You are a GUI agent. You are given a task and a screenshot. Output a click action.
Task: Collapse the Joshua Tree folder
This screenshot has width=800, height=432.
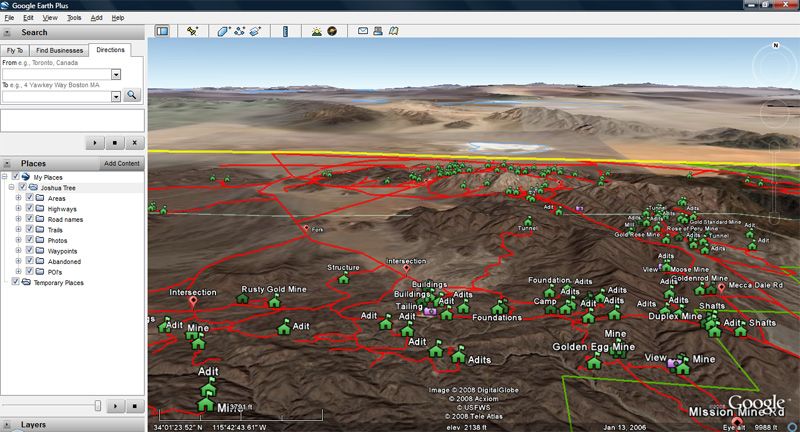point(11,188)
